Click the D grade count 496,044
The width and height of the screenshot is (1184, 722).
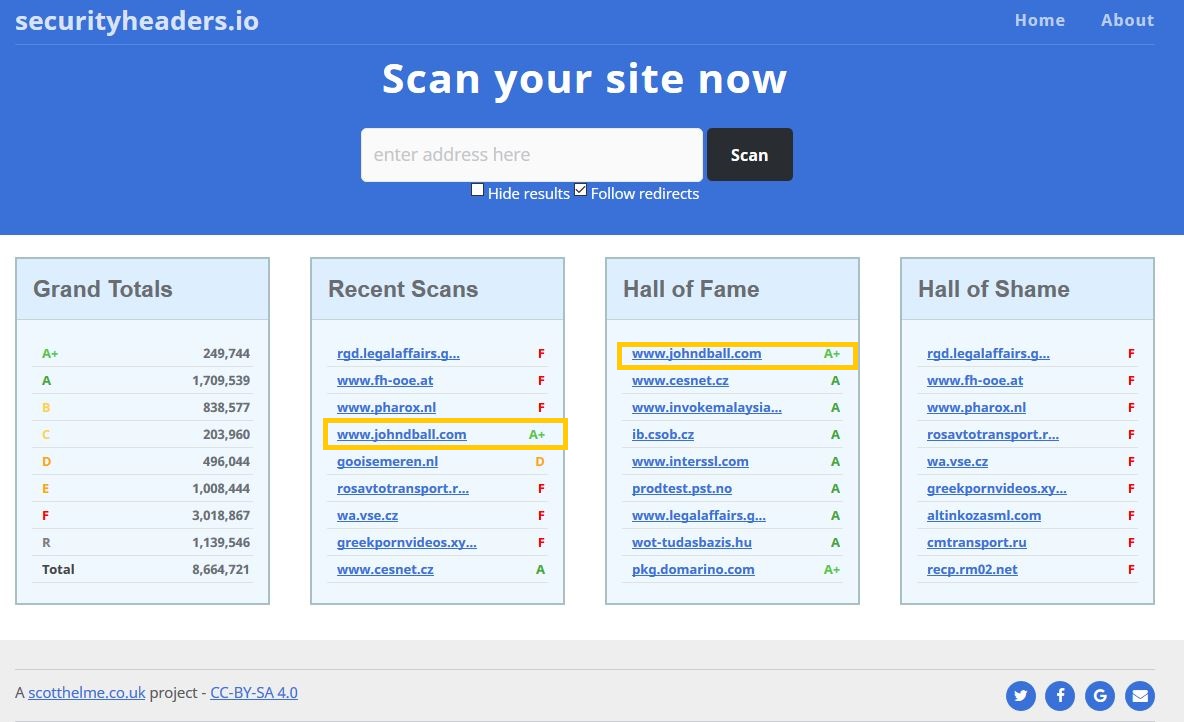click(226, 461)
